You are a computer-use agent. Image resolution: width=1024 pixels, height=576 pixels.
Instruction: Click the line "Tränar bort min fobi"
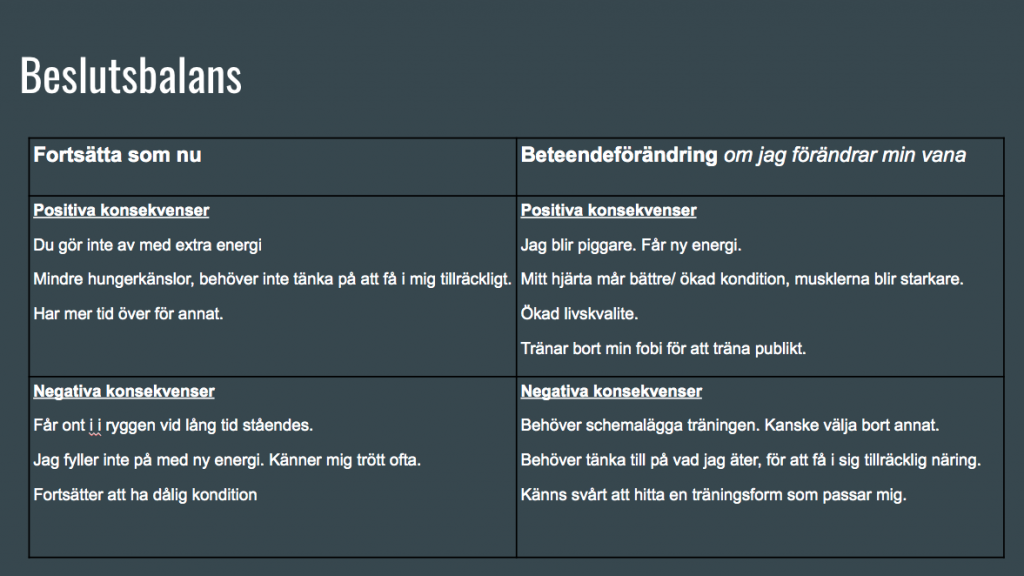click(x=663, y=348)
